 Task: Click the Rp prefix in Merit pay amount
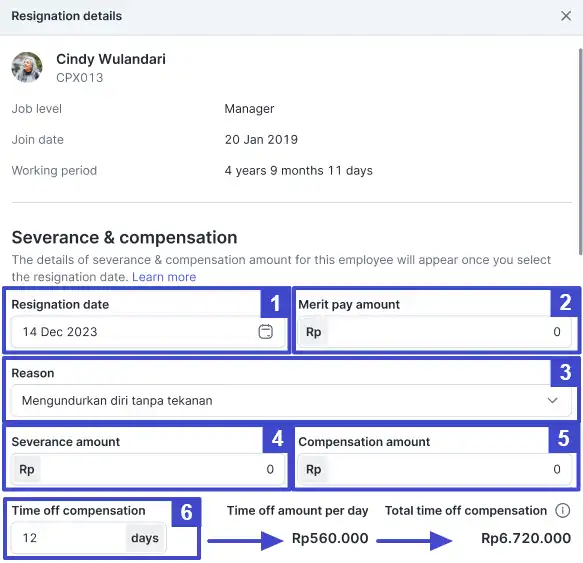313,332
